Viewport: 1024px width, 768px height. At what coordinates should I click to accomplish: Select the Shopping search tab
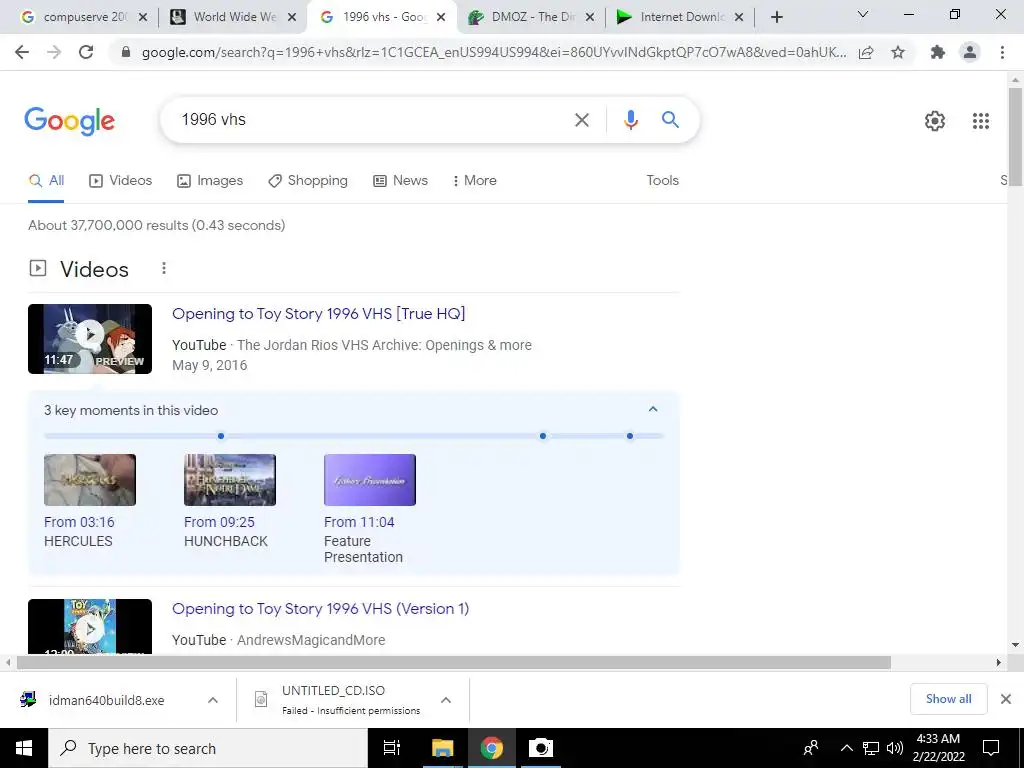click(308, 180)
